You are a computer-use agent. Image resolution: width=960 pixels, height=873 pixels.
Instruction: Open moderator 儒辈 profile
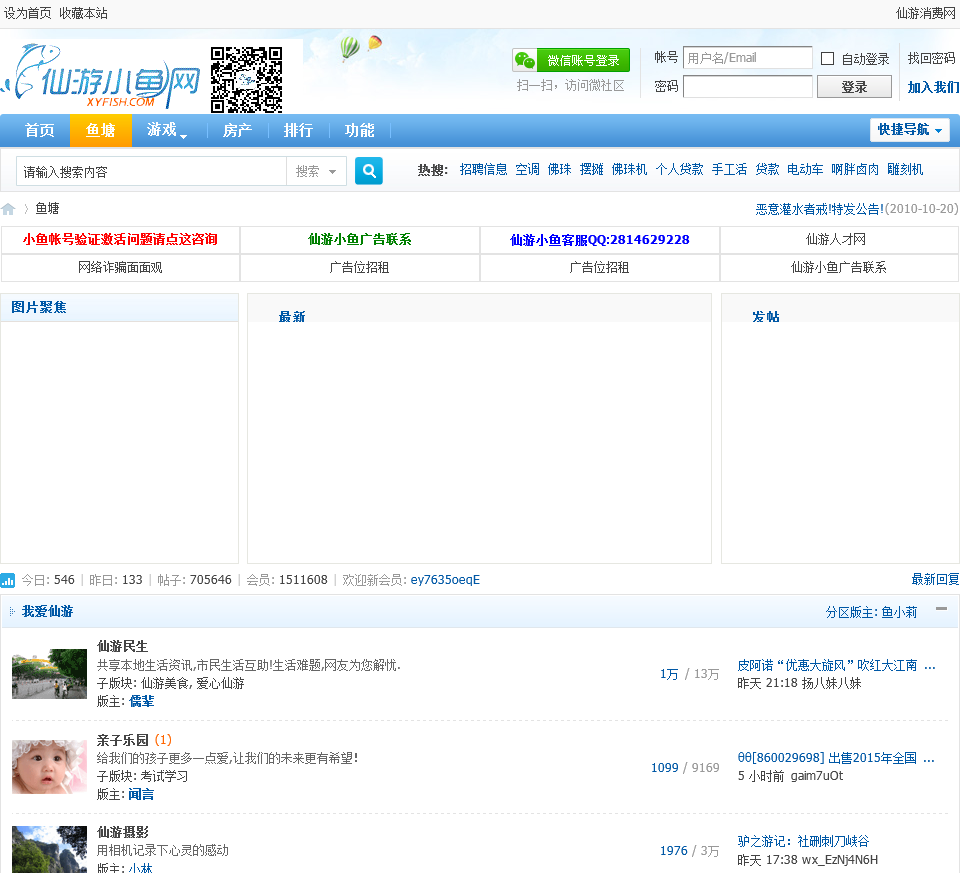coord(141,702)
